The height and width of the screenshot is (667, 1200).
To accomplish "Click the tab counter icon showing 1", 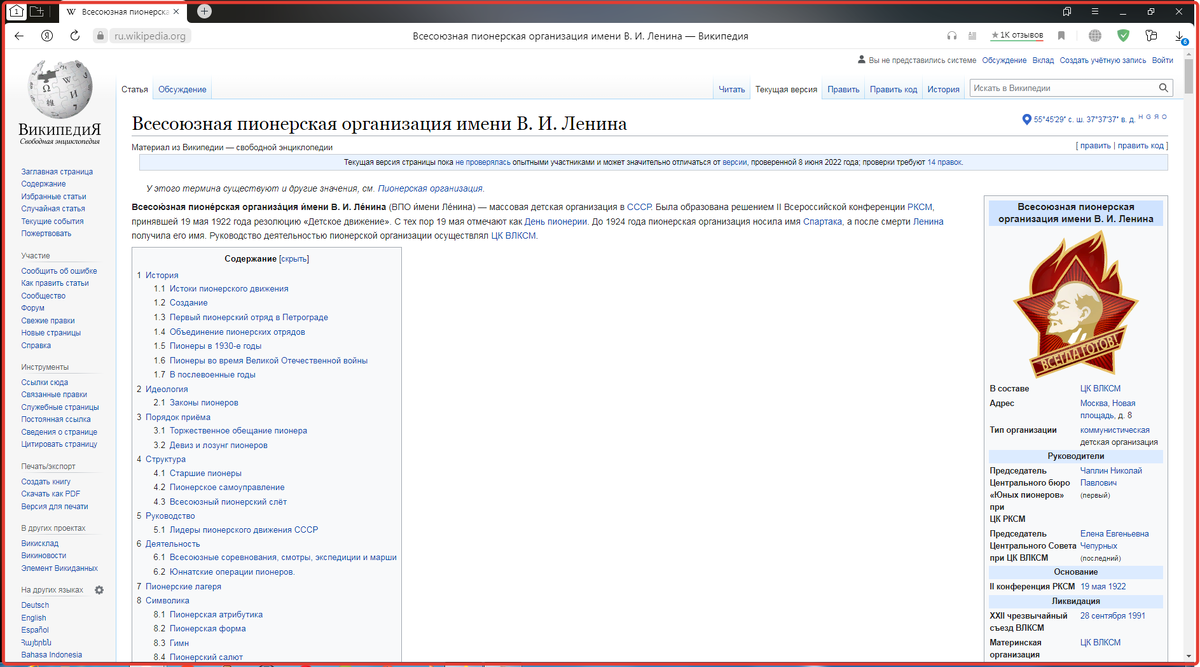I will click(x=16, y=11).
